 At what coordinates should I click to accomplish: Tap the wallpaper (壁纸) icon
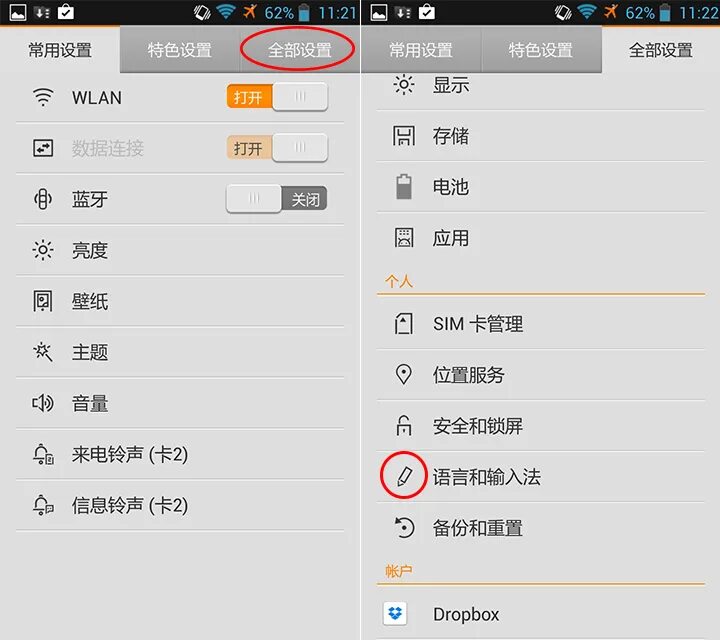click(x=43, y=301)
